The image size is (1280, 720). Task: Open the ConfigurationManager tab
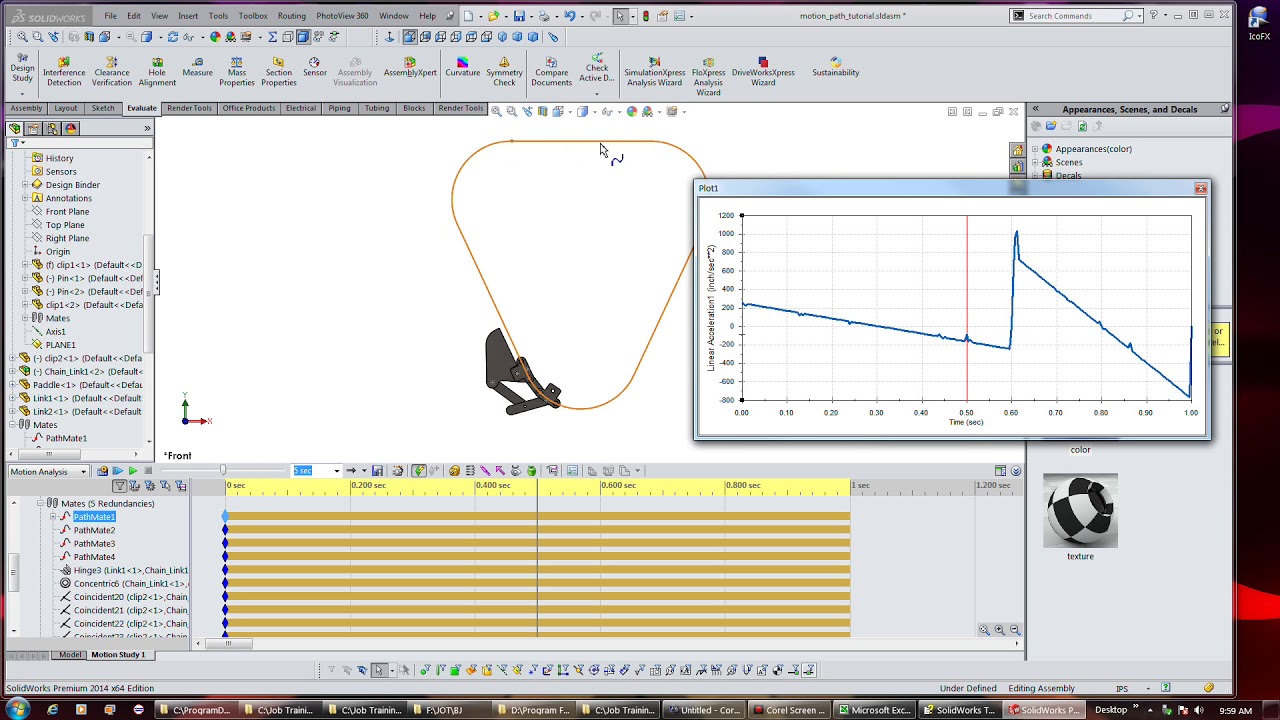[x=52, y=128]
